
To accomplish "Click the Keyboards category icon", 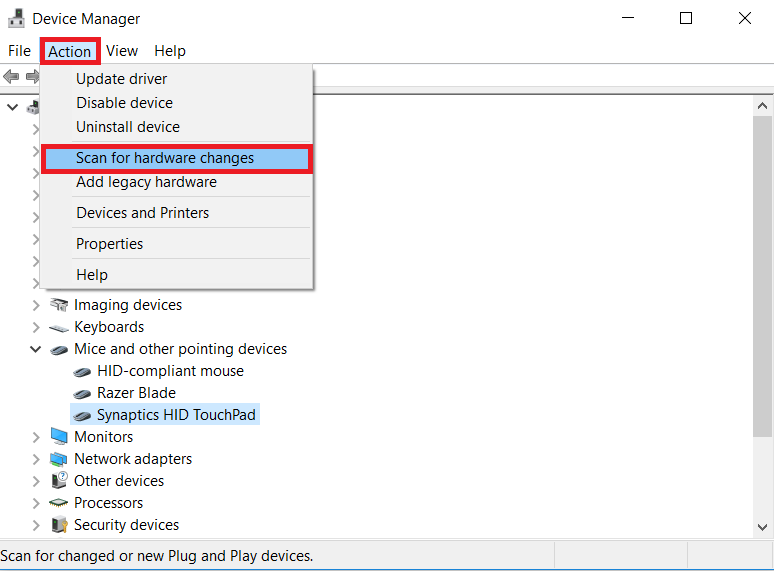I will [59, 328].
